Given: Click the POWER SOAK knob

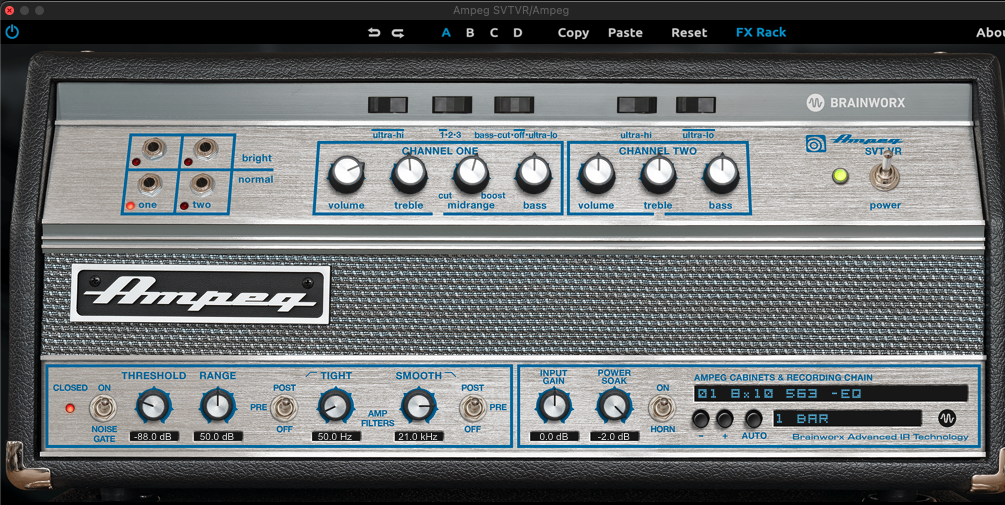Looking at the screenshot, I should click(x=614, y=406).
